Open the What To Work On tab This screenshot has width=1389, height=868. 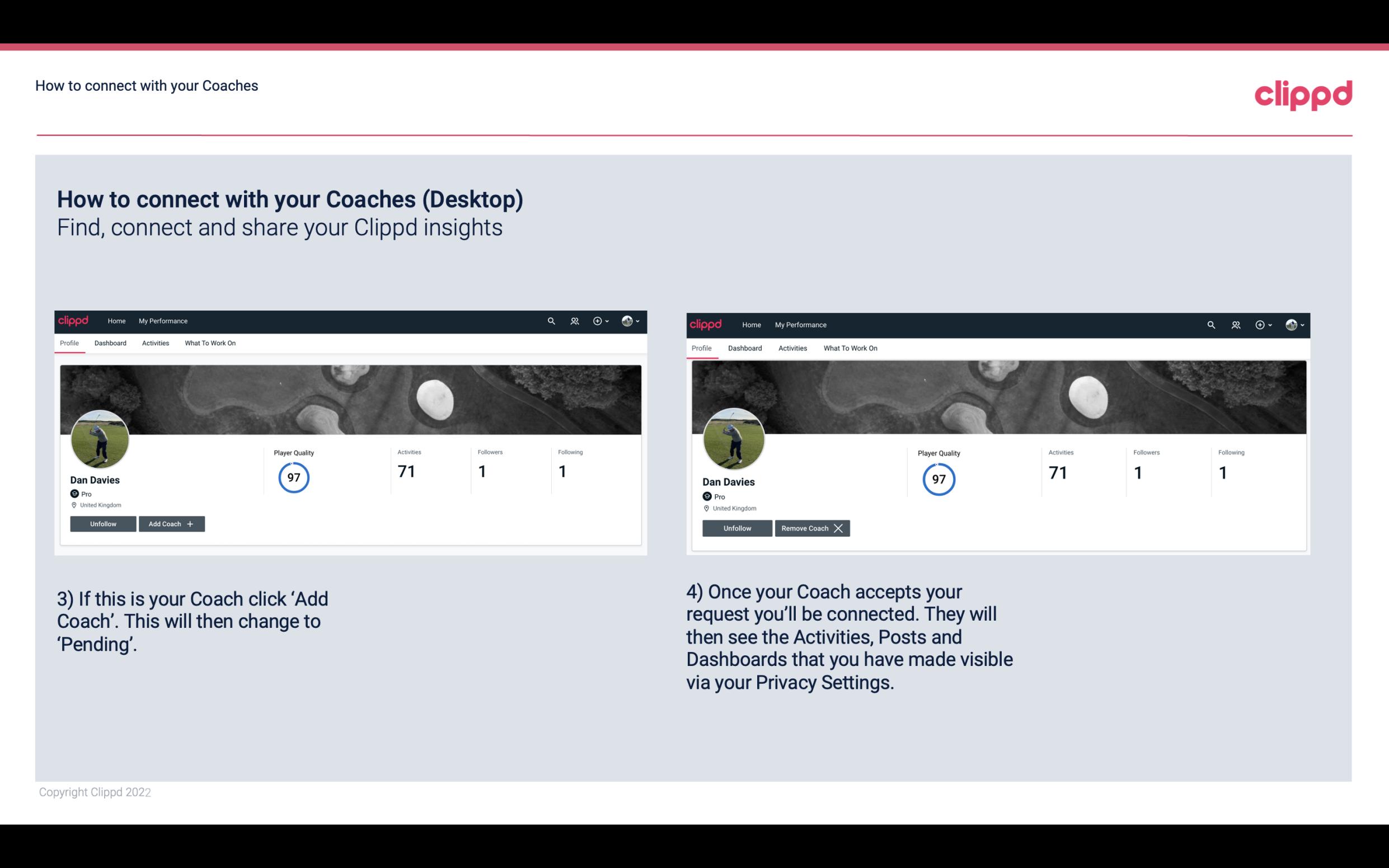pyautogui.click(x=209, y=343)
